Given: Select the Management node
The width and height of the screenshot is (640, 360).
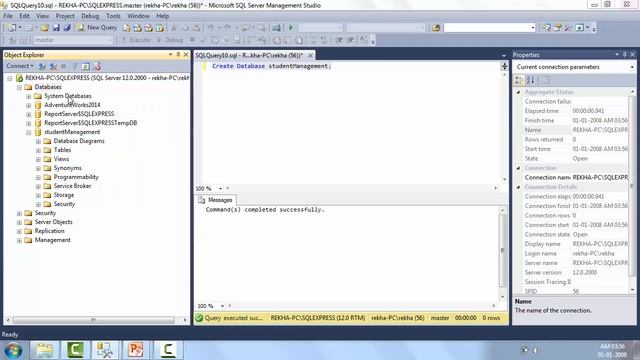Looking at the screenshot, I should [x=52, y=240].
